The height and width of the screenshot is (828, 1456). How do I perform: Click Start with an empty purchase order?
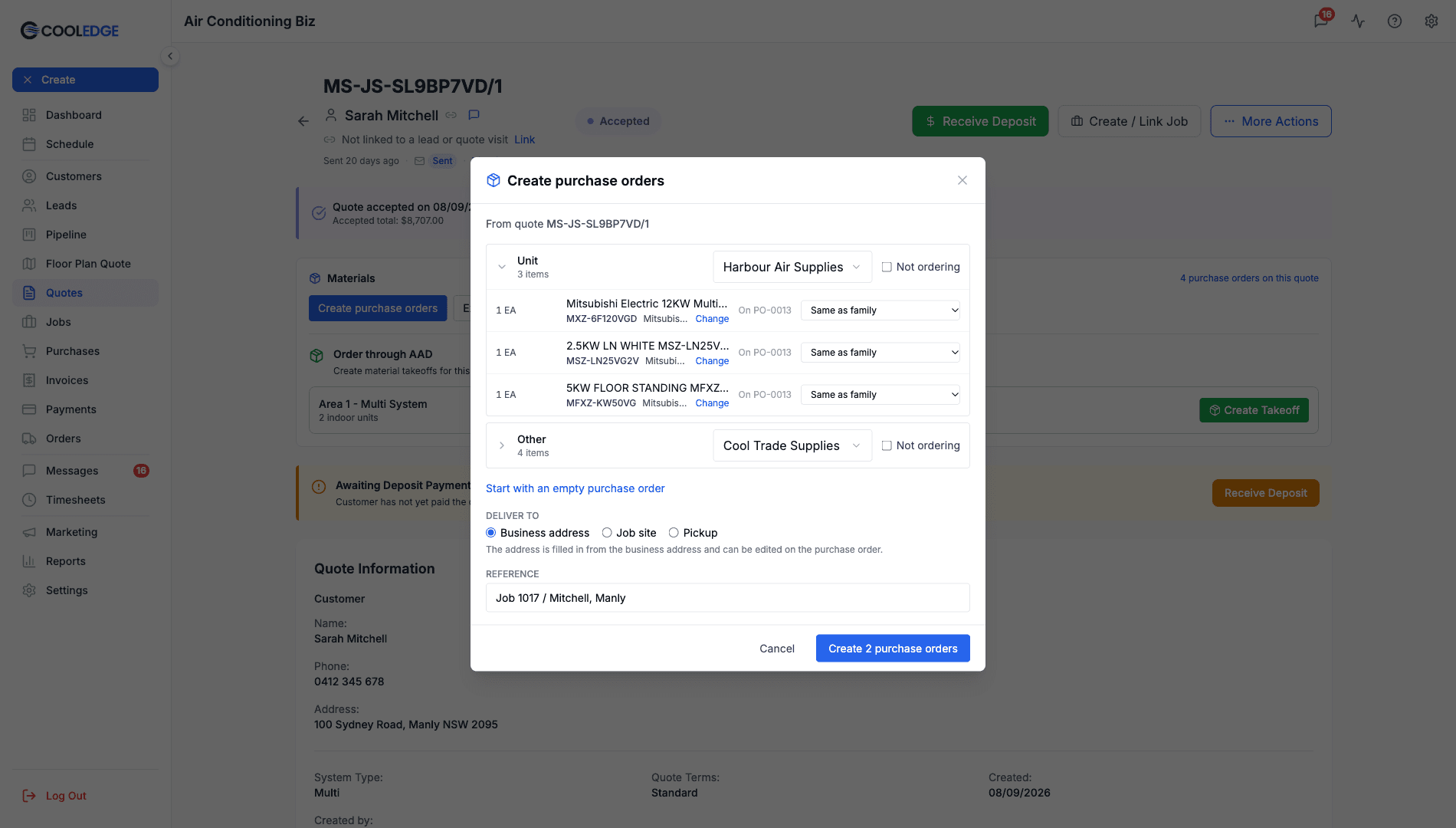click(x=575, y=488)
